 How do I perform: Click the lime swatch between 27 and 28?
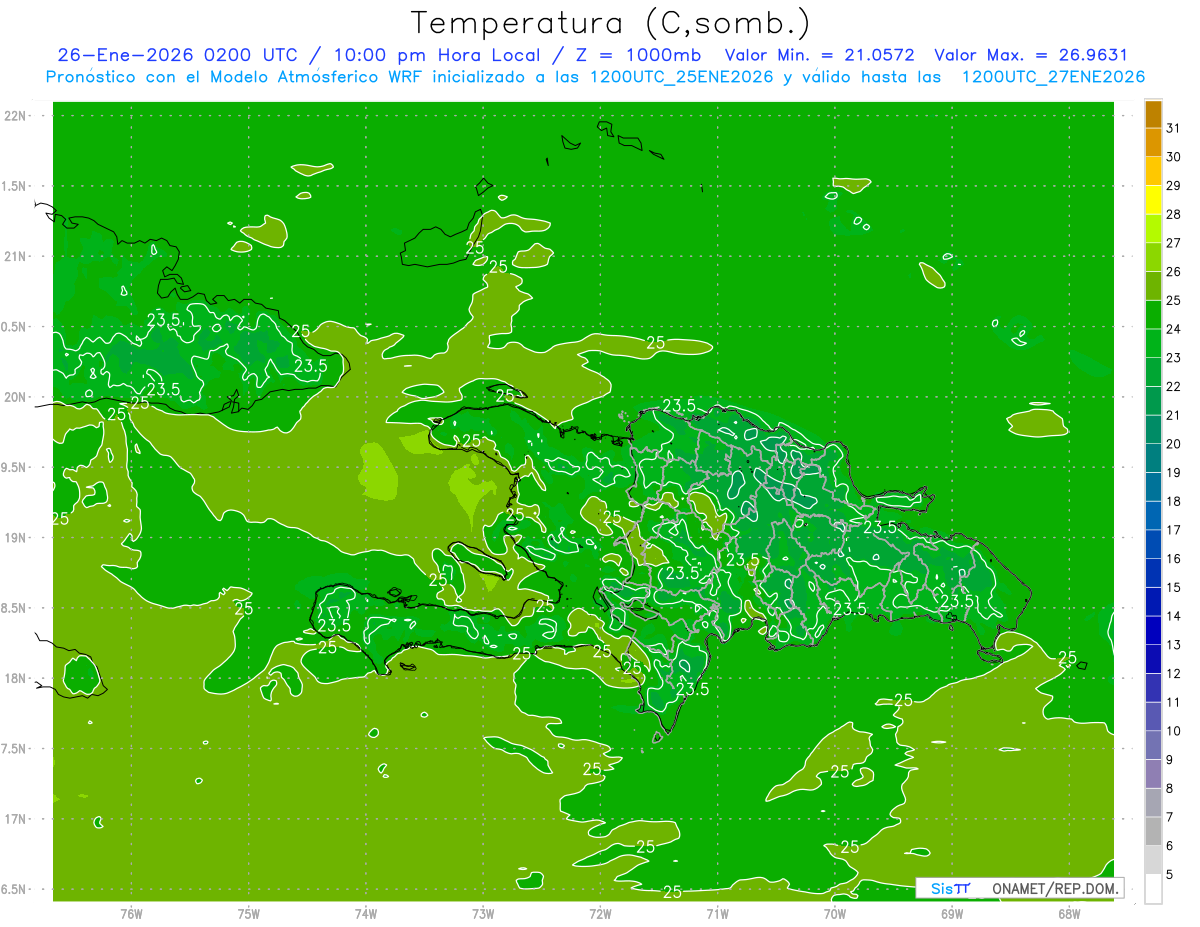(1153, 229)
